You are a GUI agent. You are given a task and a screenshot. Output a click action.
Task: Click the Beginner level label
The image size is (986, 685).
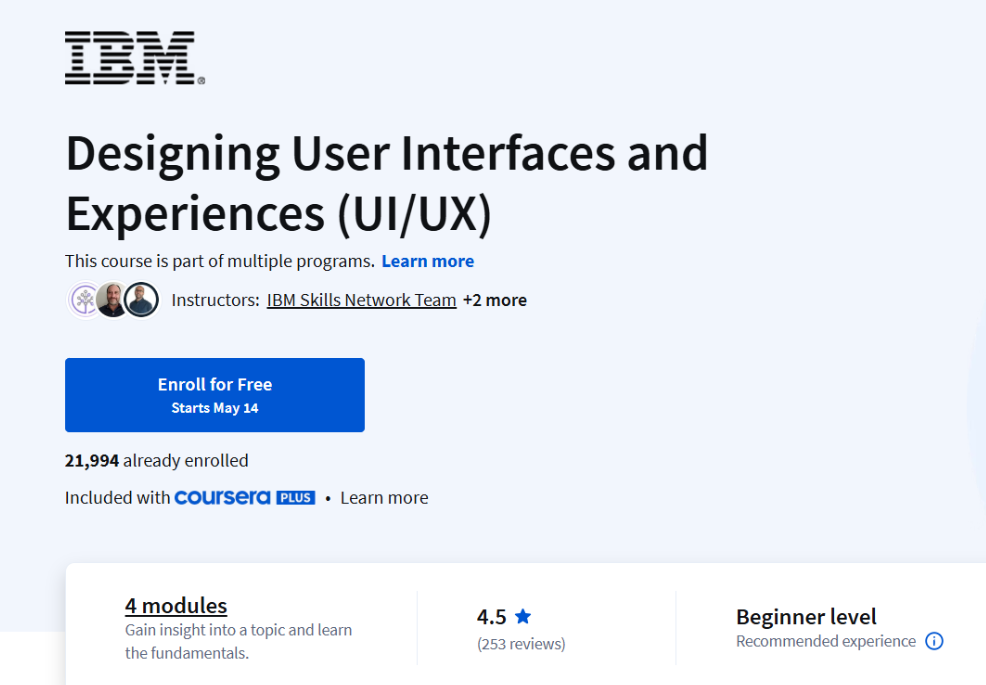tap(805, 616)
